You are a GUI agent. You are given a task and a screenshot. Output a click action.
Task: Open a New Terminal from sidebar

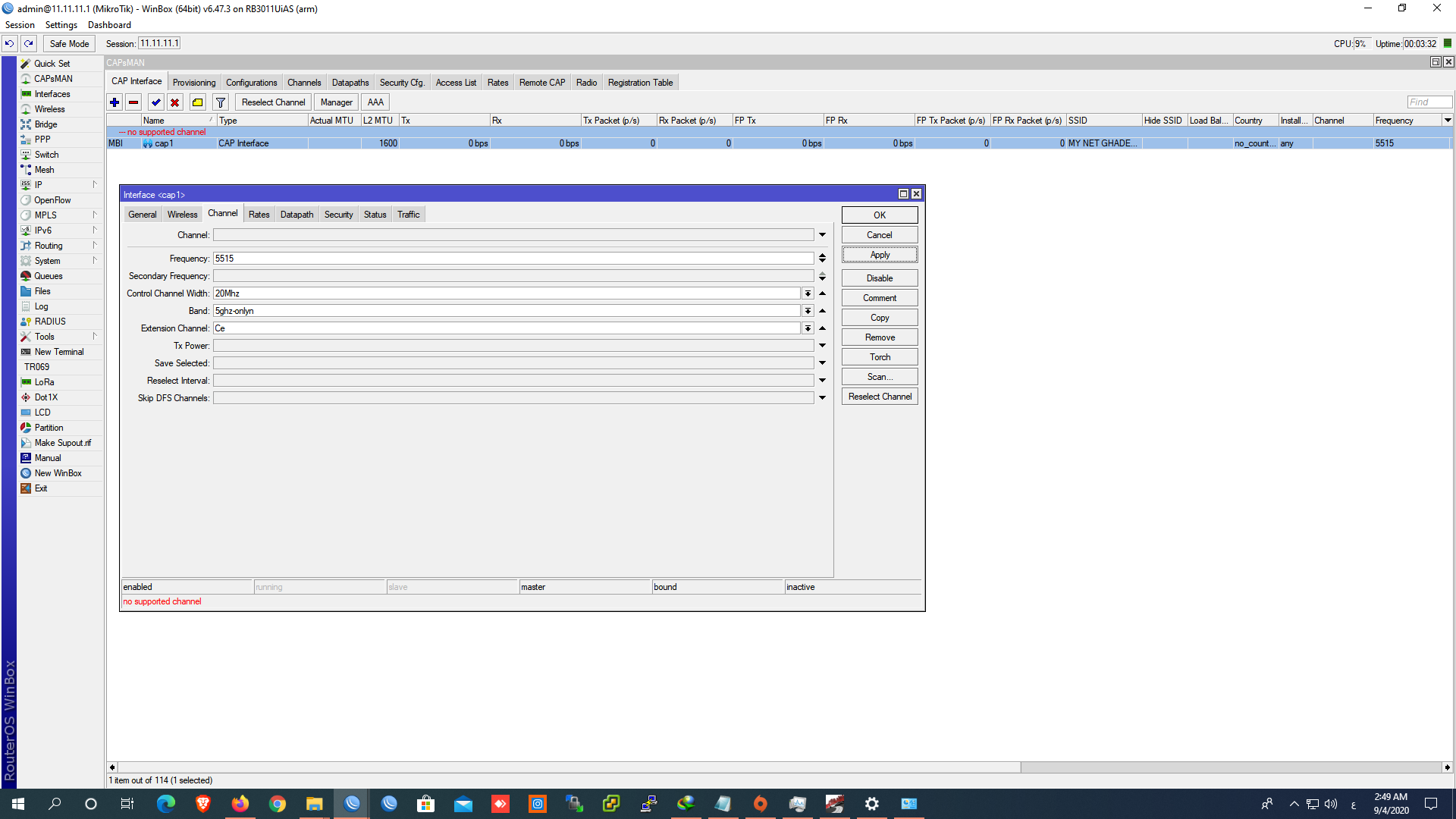[58, 351]
